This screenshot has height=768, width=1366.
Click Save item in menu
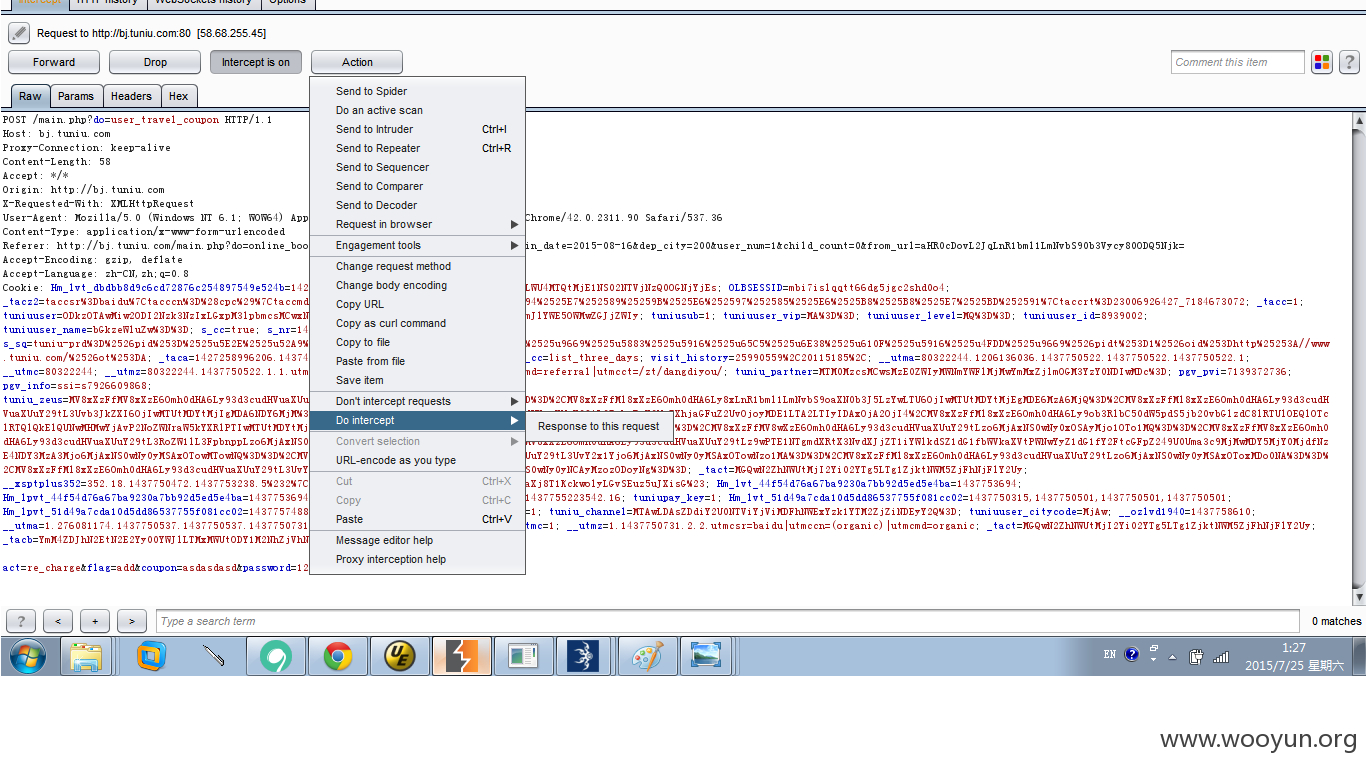tap(417, 380)
